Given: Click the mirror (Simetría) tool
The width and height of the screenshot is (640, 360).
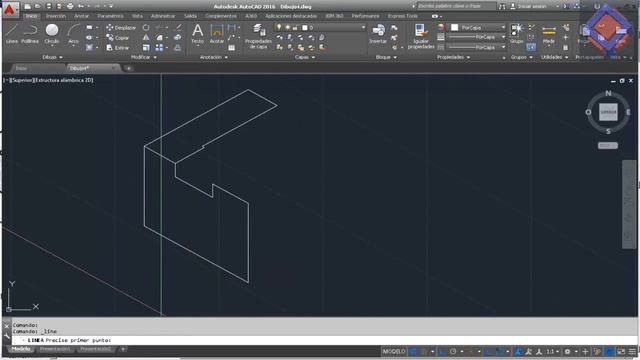Looking at the screenshot, I should [146, 38].
